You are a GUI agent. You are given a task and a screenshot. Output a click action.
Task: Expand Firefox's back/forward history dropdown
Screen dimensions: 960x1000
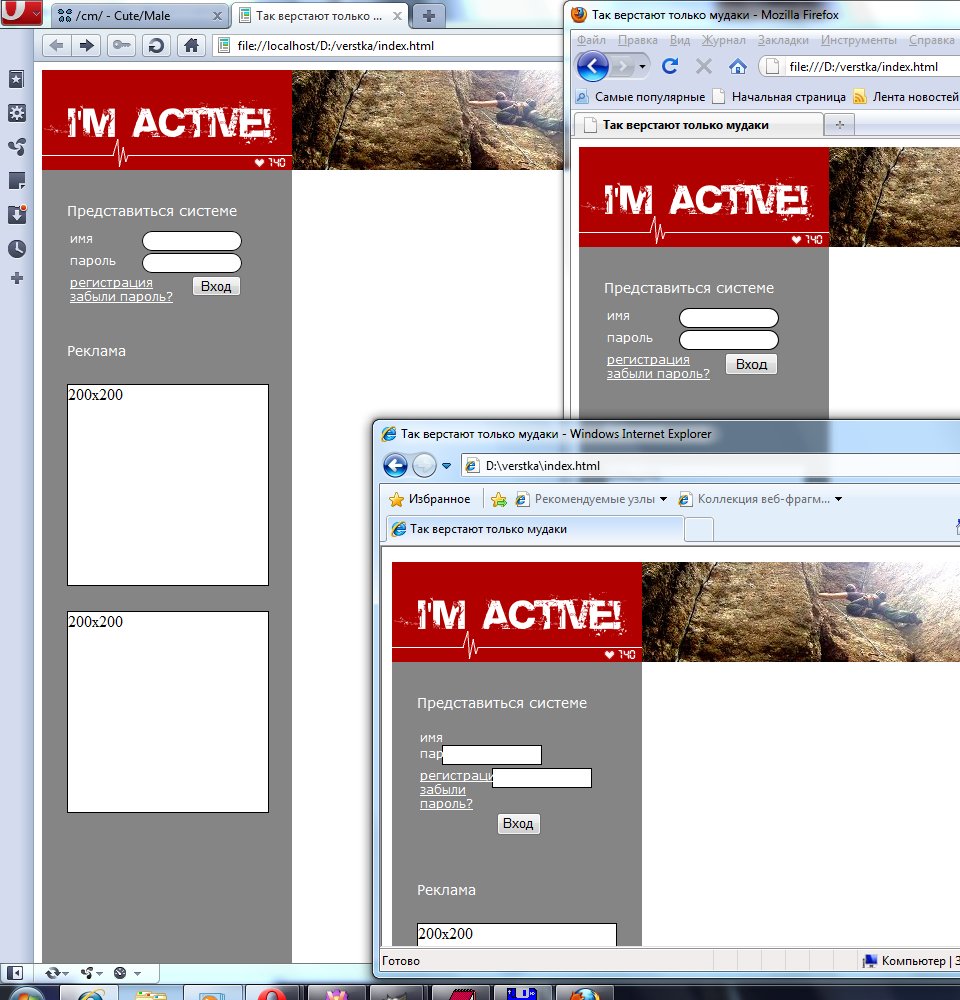pos(642,66)
